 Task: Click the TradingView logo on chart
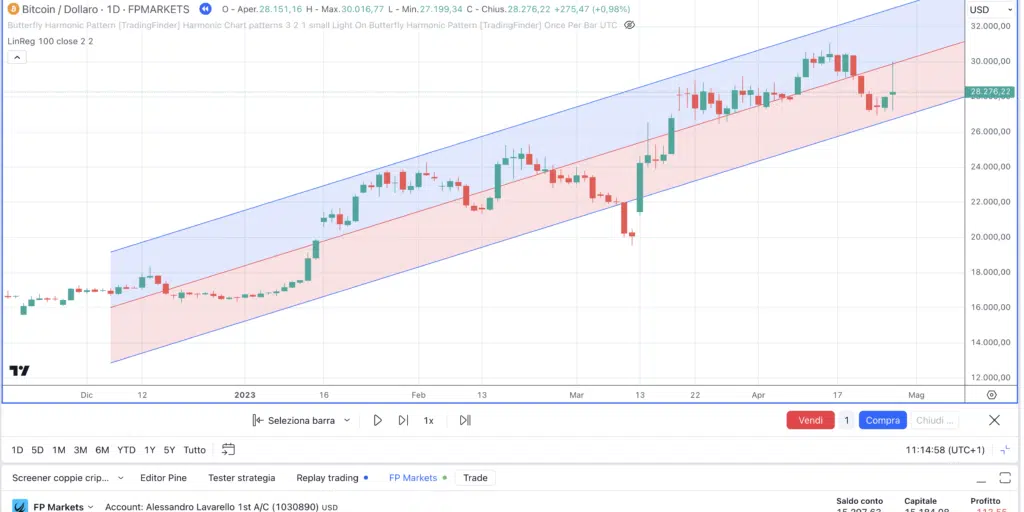(x=20, y=371)
